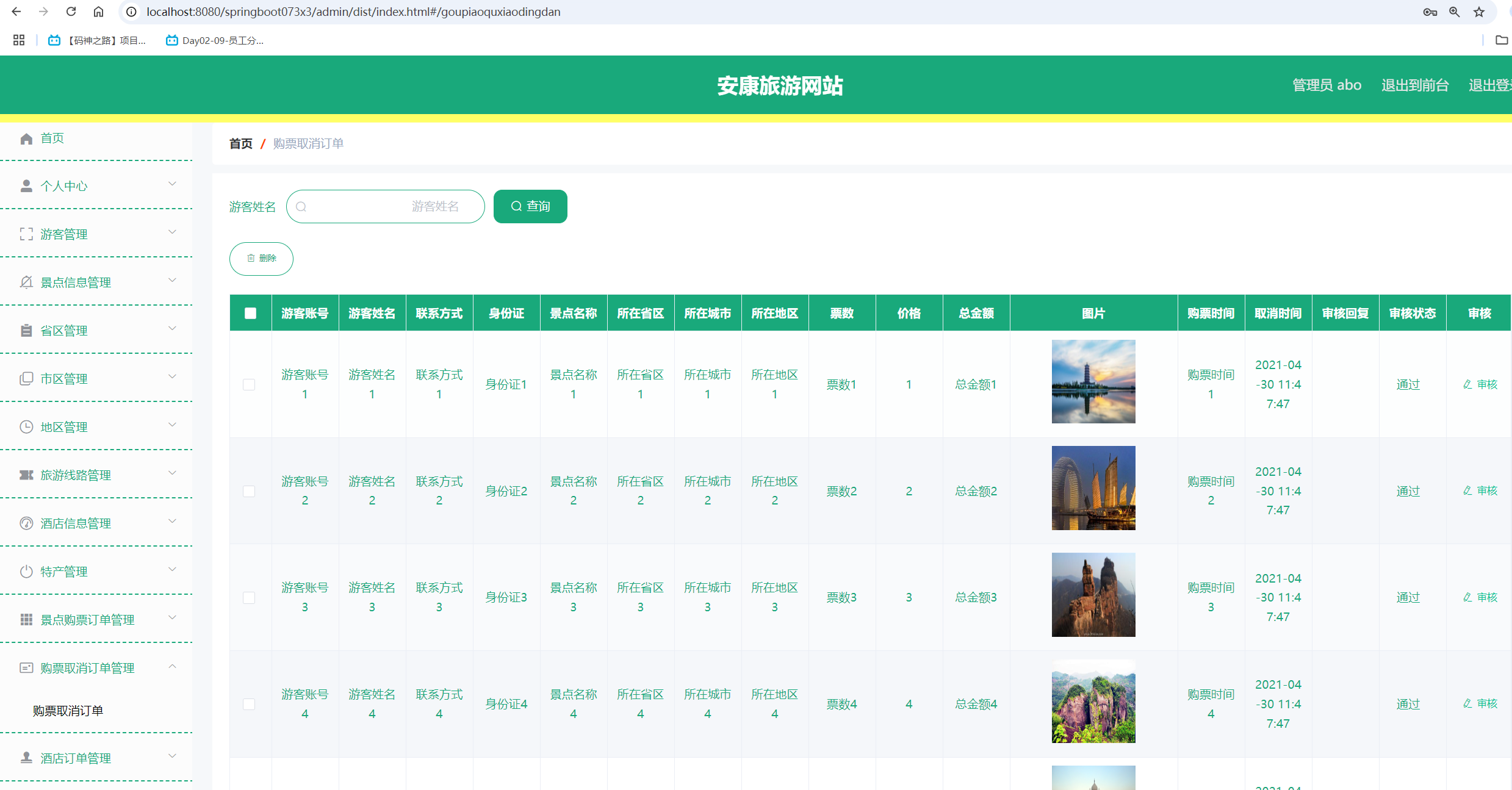Click the browser zoom magnifier icon
Screen dimensions: 1512x790
tap(1454, 12)
